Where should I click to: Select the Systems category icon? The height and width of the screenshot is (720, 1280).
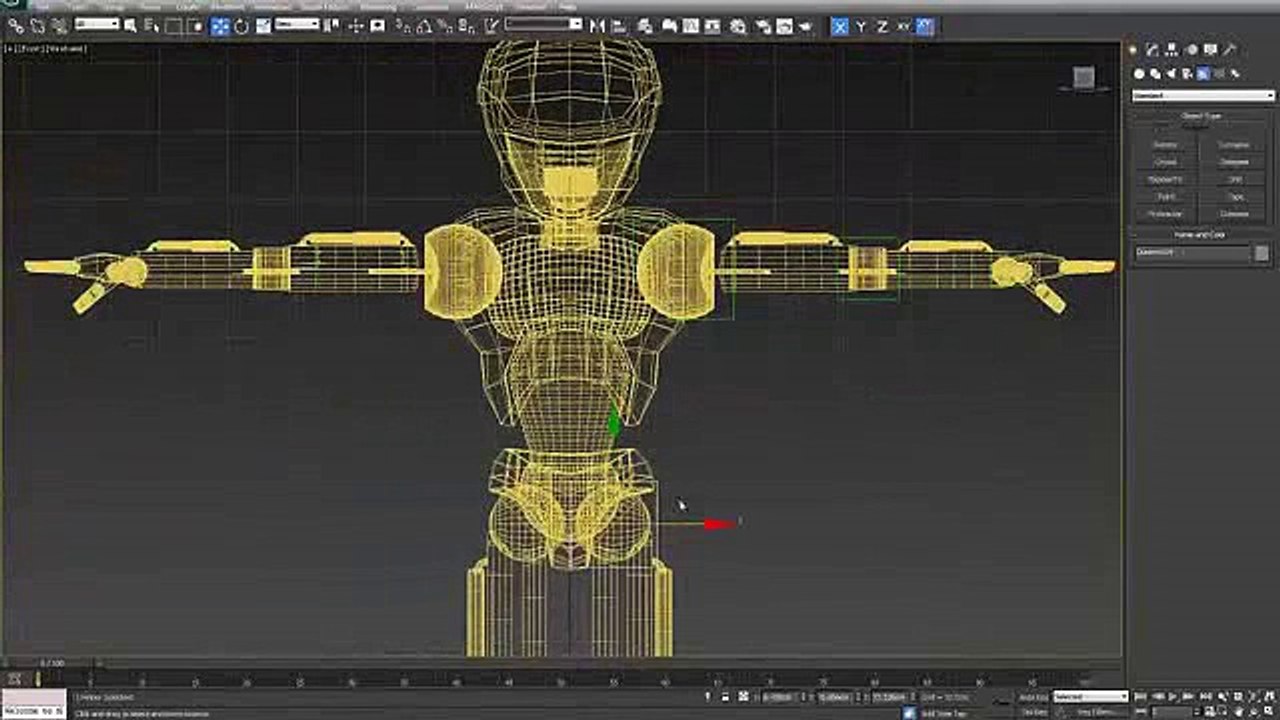pos(1235,73)
